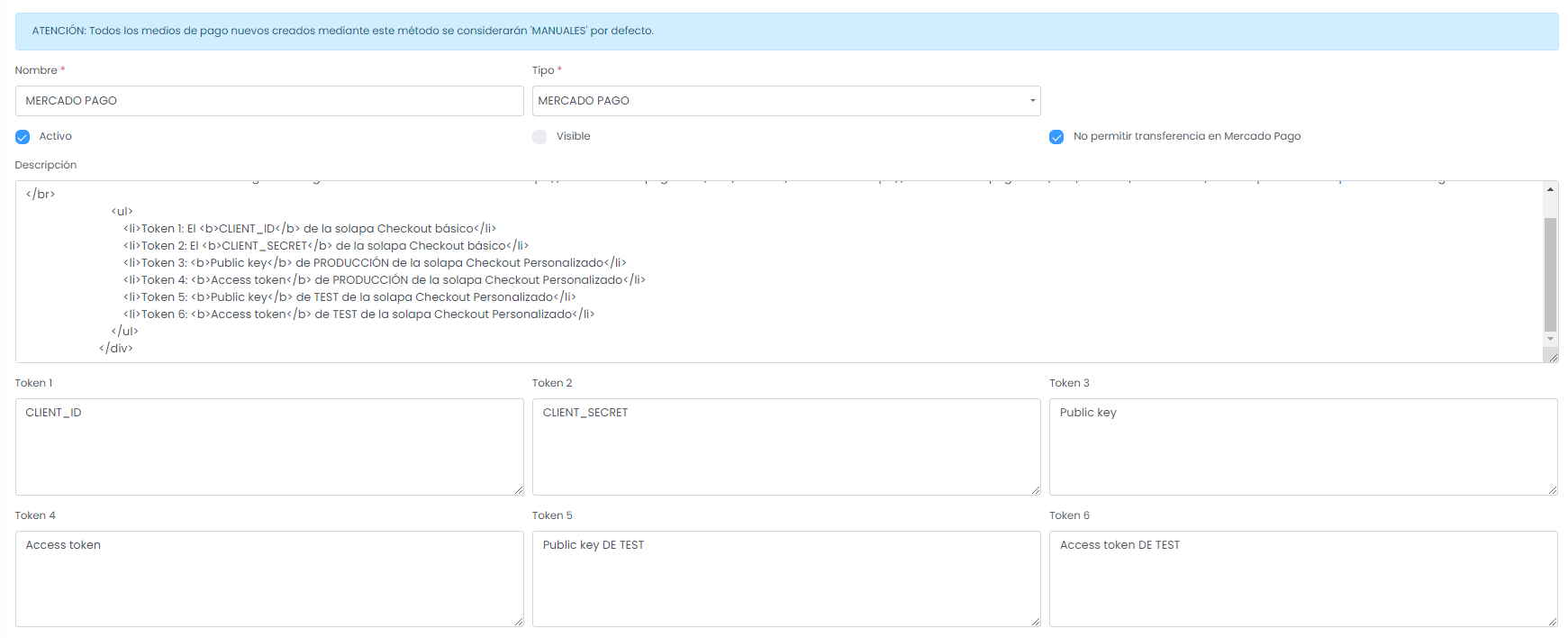Click the Token 5 label
The height and width of the screenshot is (638, 1568).
(552, 515)
